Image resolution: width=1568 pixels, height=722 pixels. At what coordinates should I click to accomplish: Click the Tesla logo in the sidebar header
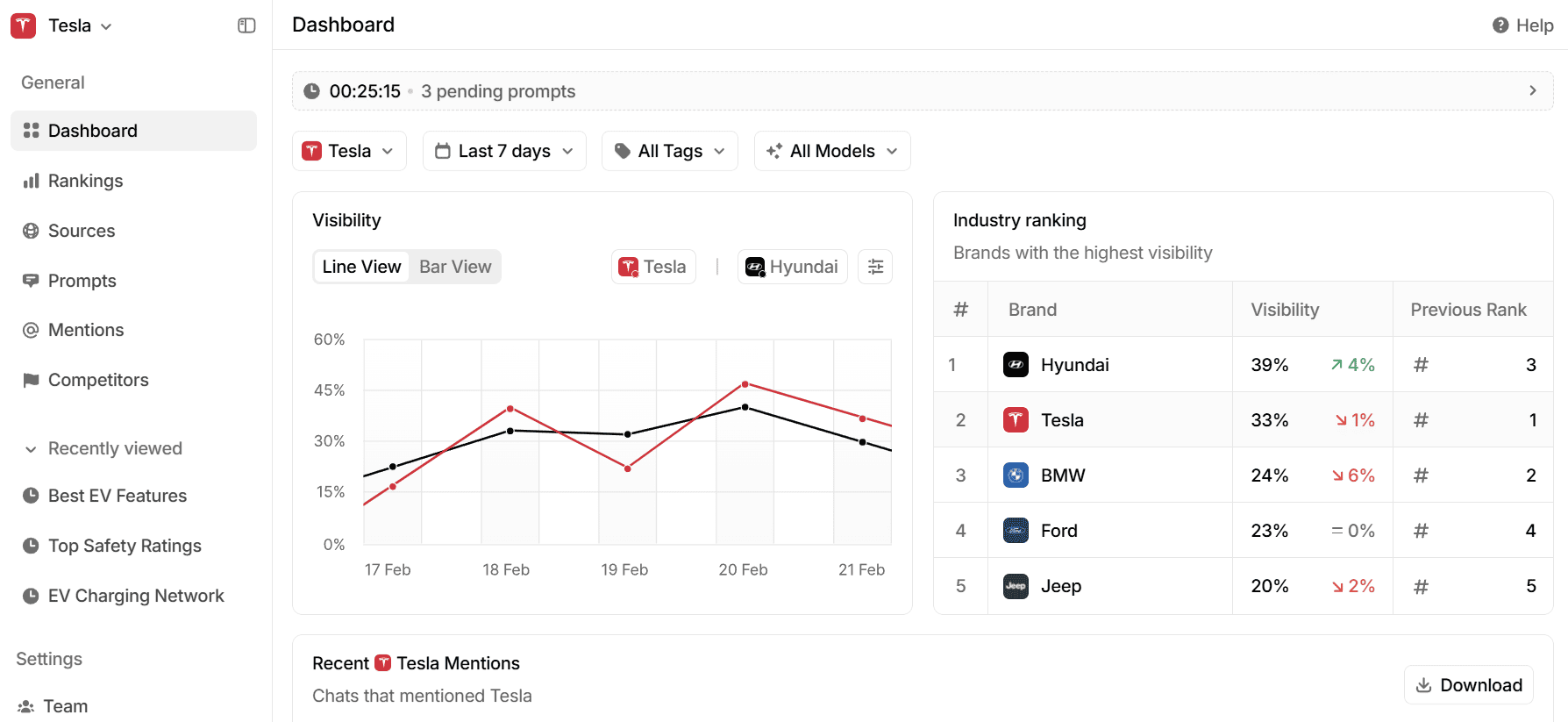tap(24, 25)
